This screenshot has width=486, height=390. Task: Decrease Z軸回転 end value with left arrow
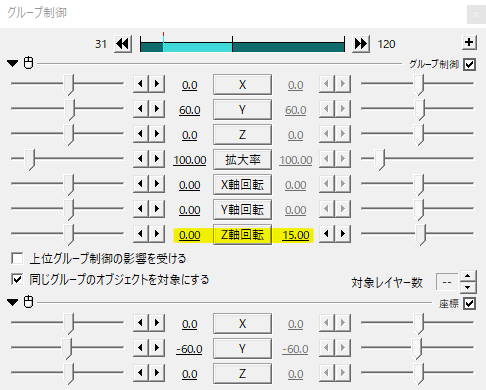327,234
